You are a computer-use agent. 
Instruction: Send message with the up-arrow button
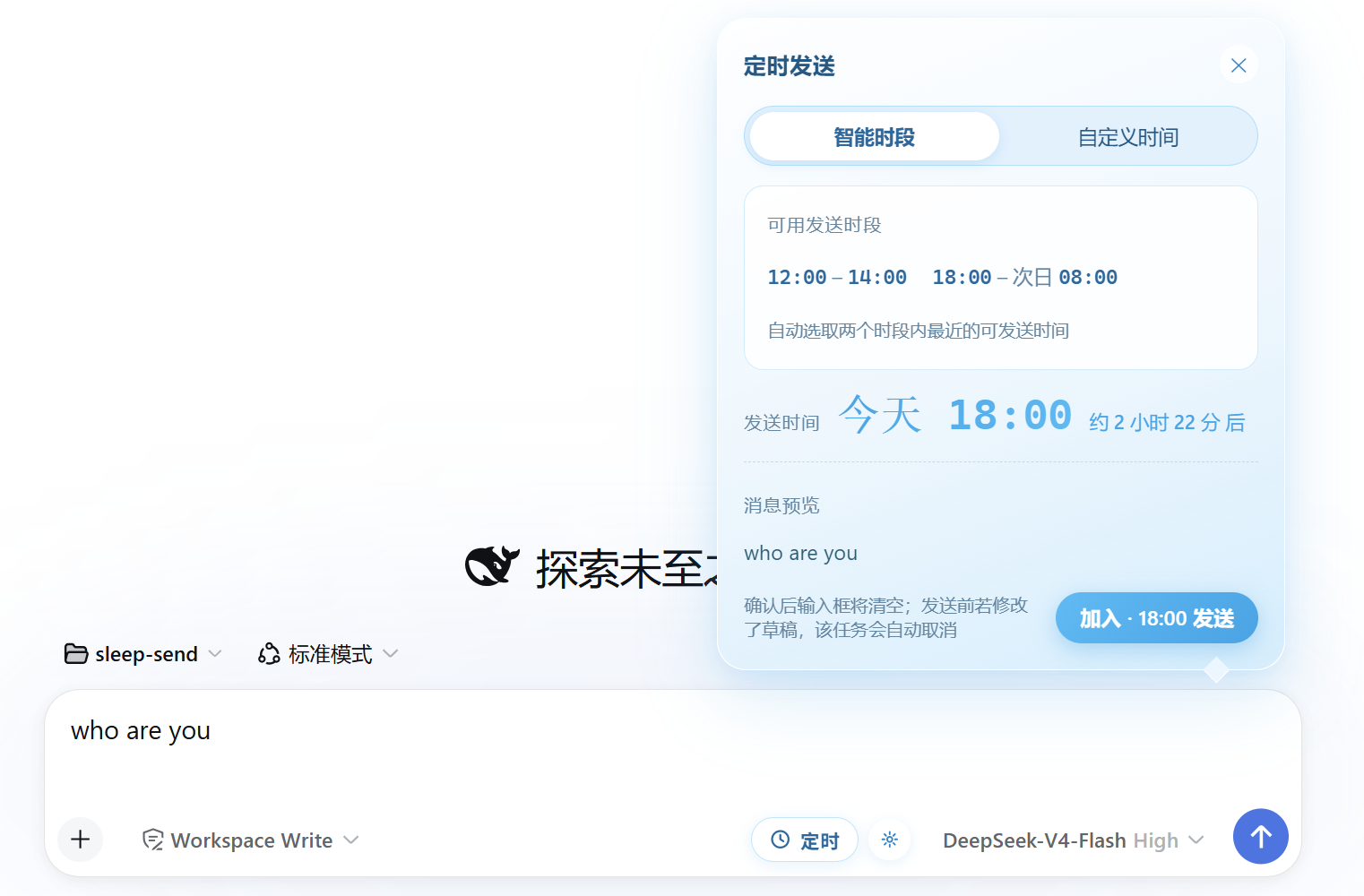click(x=1260, y=837)
